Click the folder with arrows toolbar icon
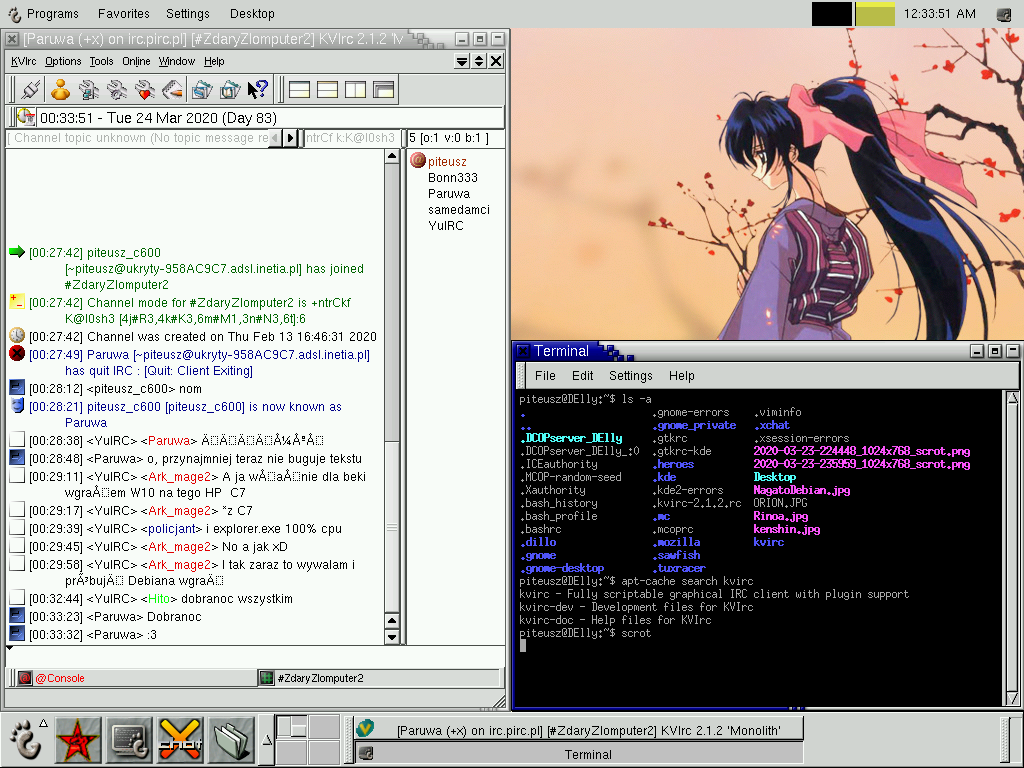This screenshot has width=1024, height=768. click(x=202, y=89)
